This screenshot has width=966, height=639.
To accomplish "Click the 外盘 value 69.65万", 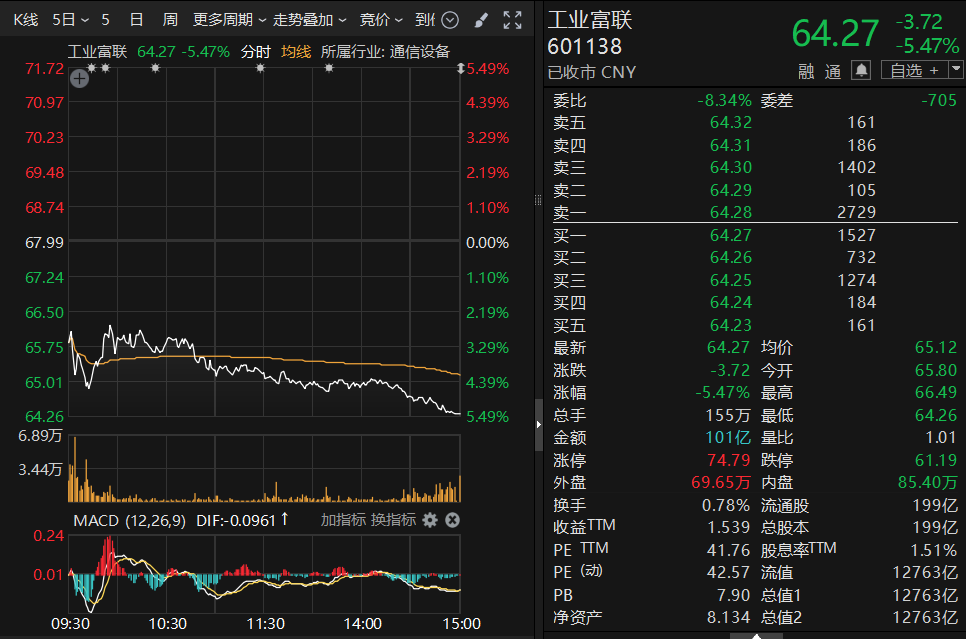I will click(721, 482).
